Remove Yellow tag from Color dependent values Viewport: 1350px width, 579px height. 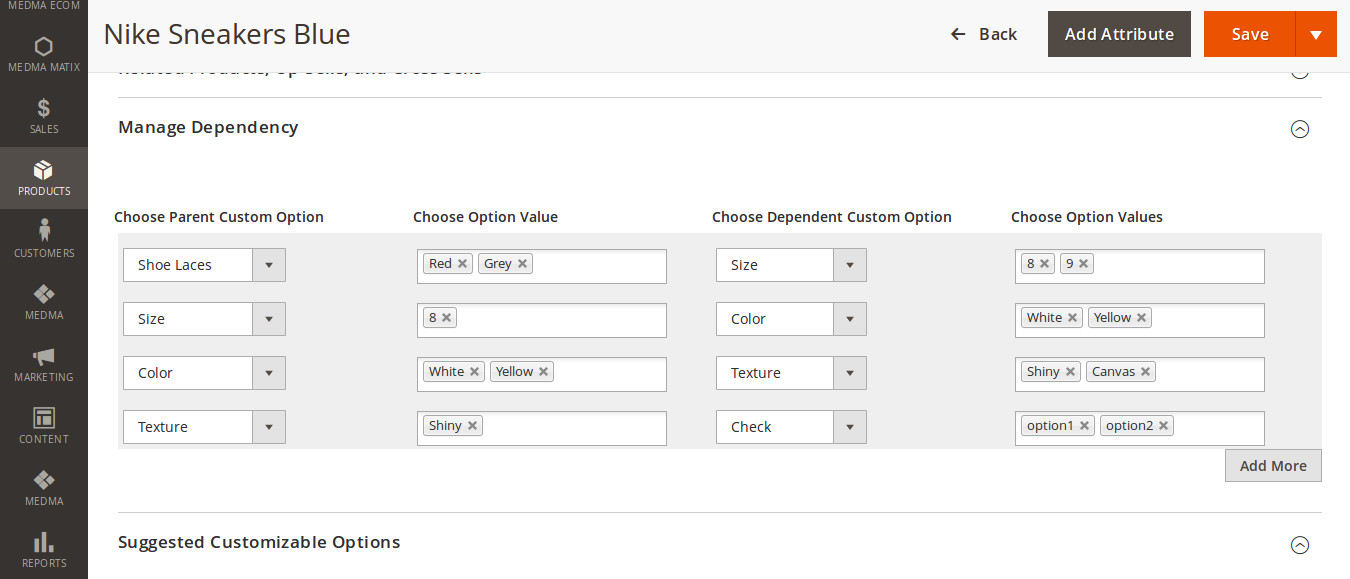[x=1141, y=318]
